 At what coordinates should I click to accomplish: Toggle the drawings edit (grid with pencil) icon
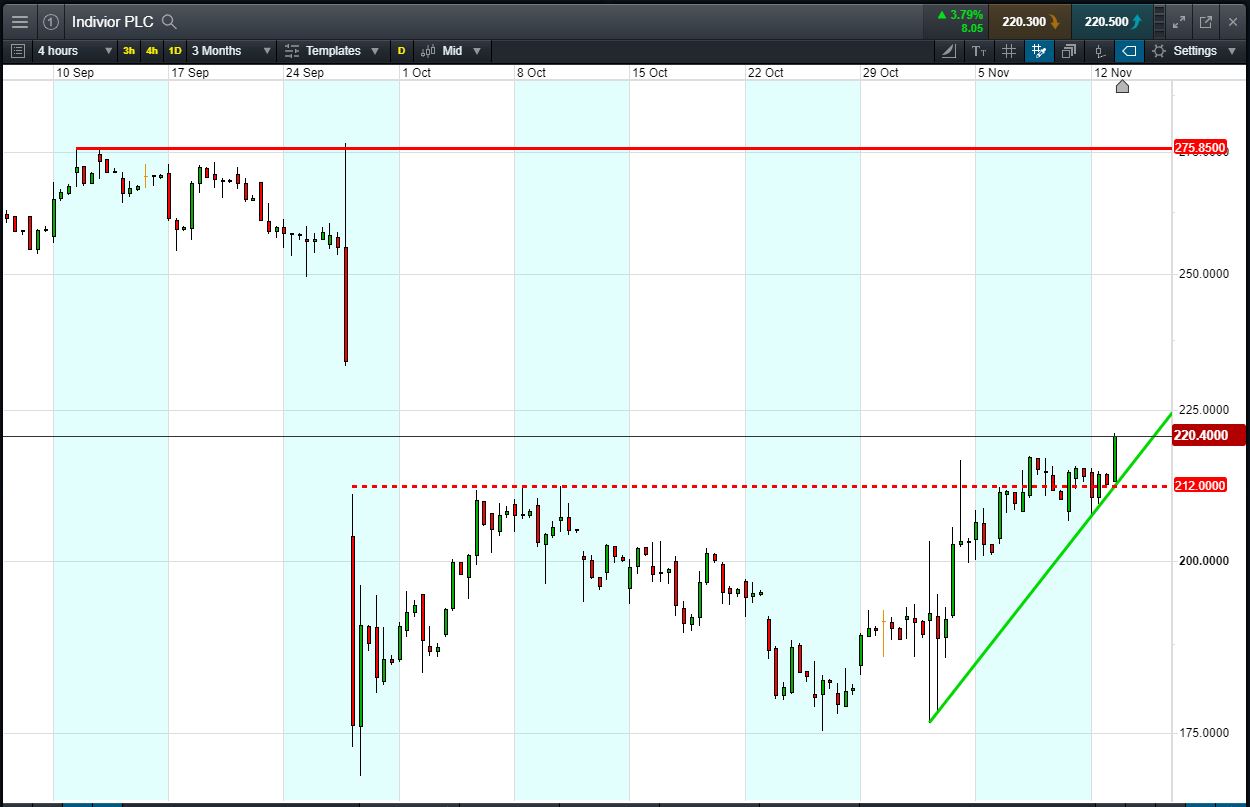point(1039,50)
